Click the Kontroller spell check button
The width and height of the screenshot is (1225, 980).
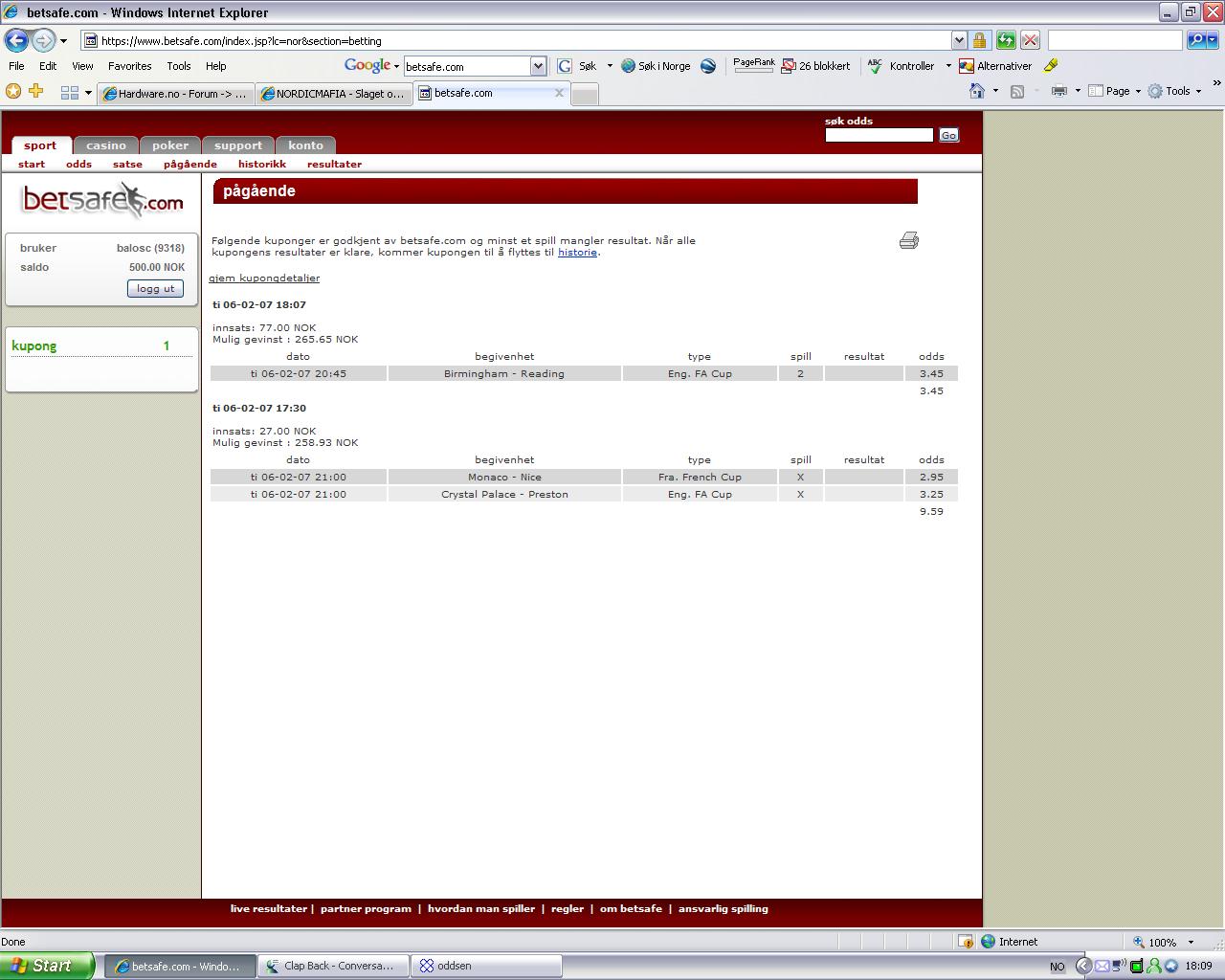pos(901,66)
